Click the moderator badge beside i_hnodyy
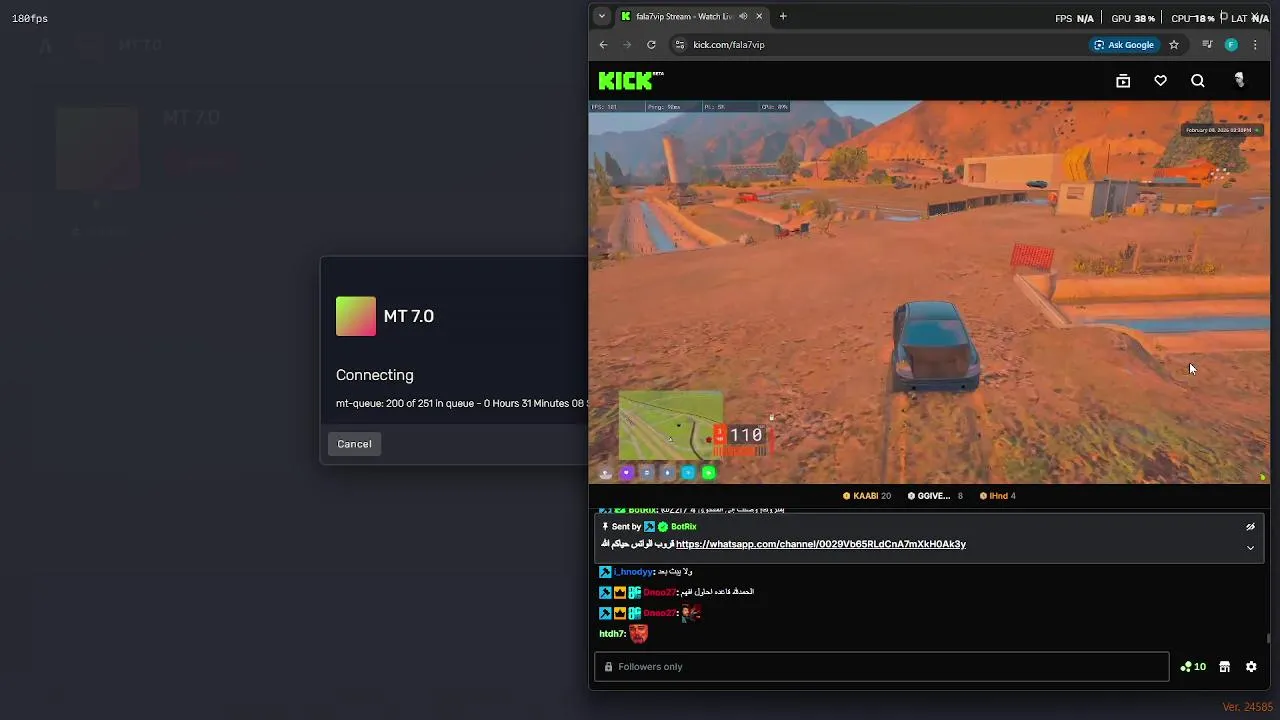Viewport: 1280px width, 720px height. coord(605,572)
